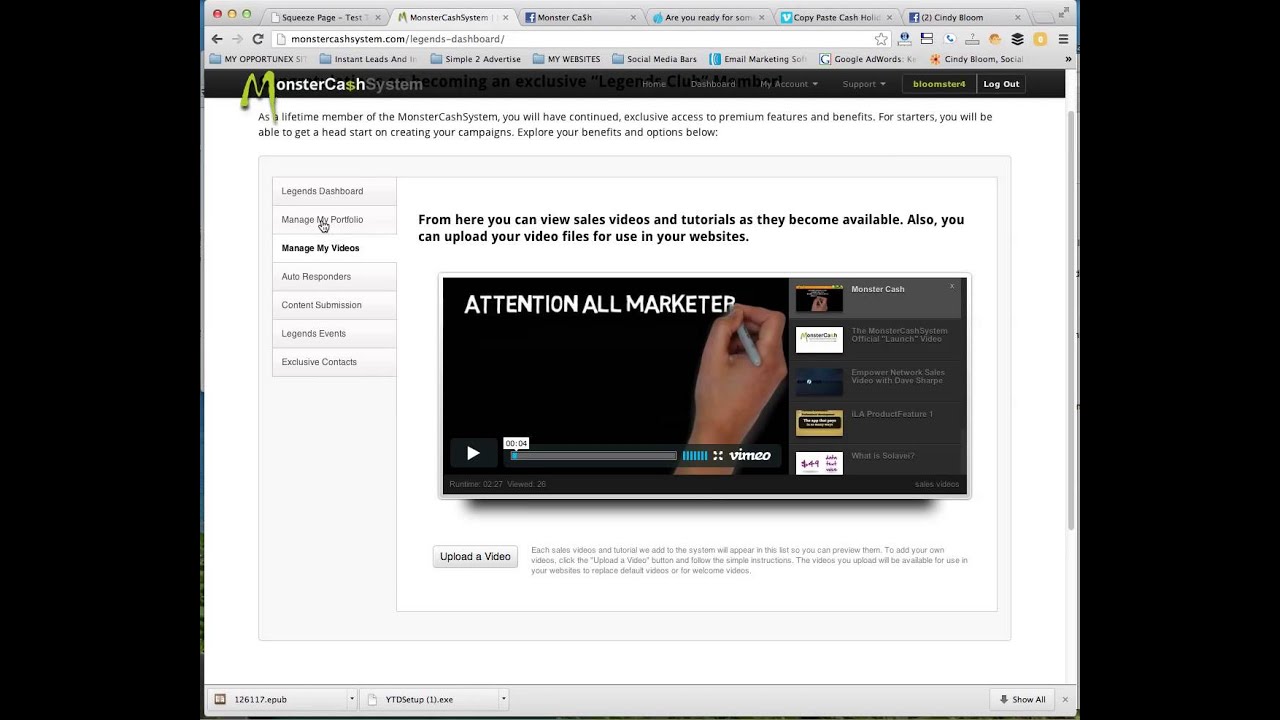Click the Upload a Video button
1280x720 pixels.
pos(475,557)
